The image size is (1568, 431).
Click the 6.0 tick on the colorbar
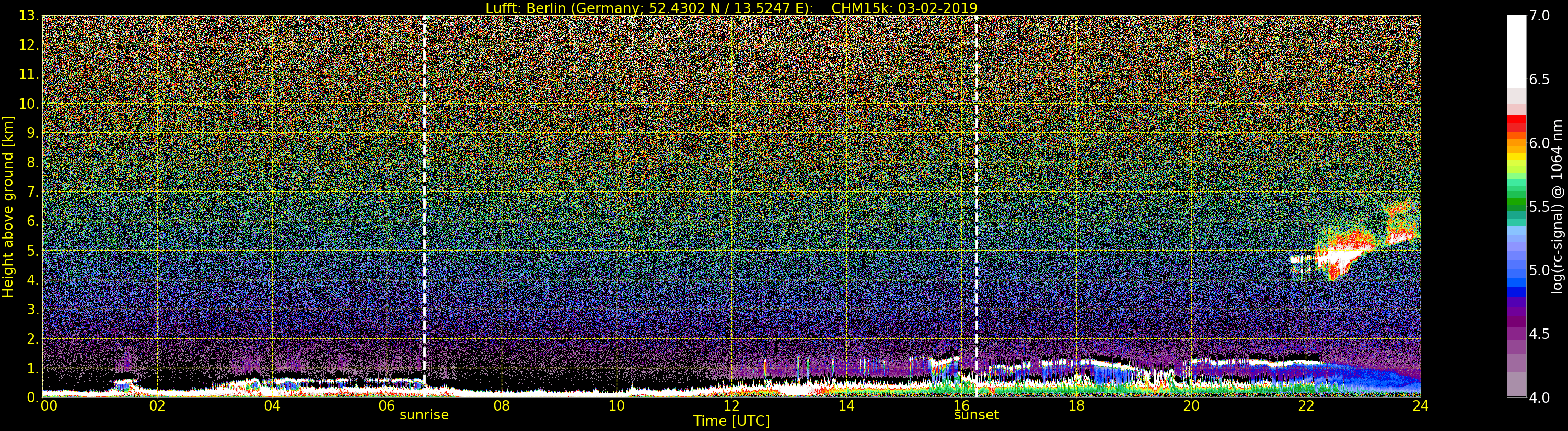tap(1539, 143)
